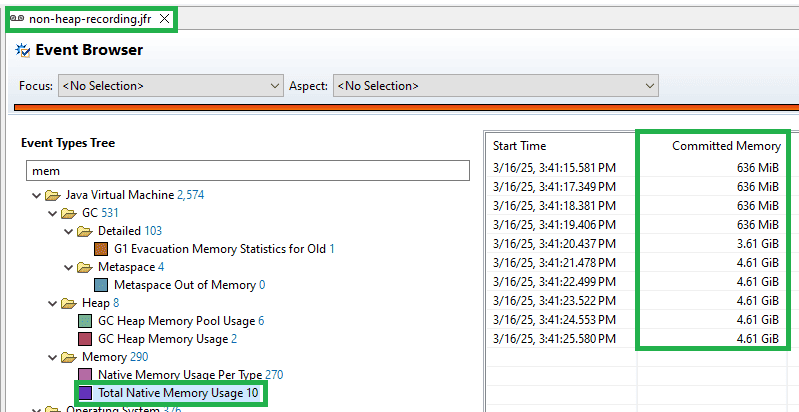Open the Focus dropdown
Screen dimensions: 799x412
(170, 86)
